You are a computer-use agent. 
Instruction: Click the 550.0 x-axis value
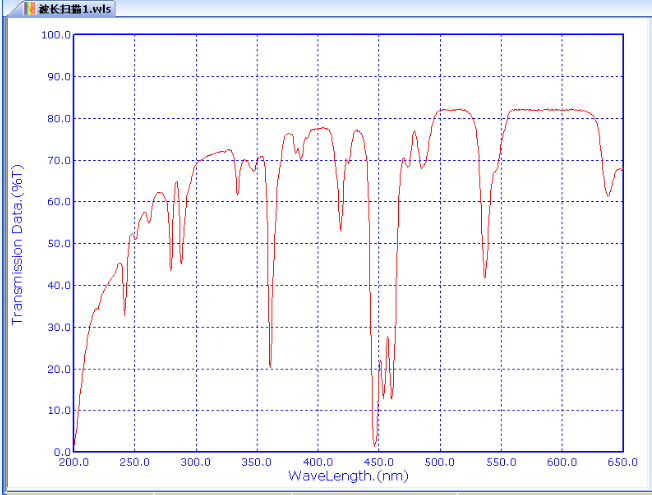coord(501,462)
